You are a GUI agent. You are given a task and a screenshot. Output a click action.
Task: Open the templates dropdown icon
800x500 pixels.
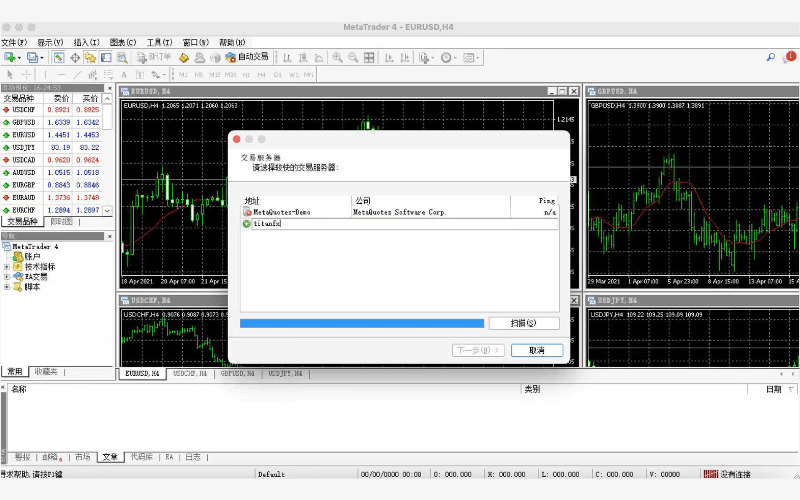470,58
